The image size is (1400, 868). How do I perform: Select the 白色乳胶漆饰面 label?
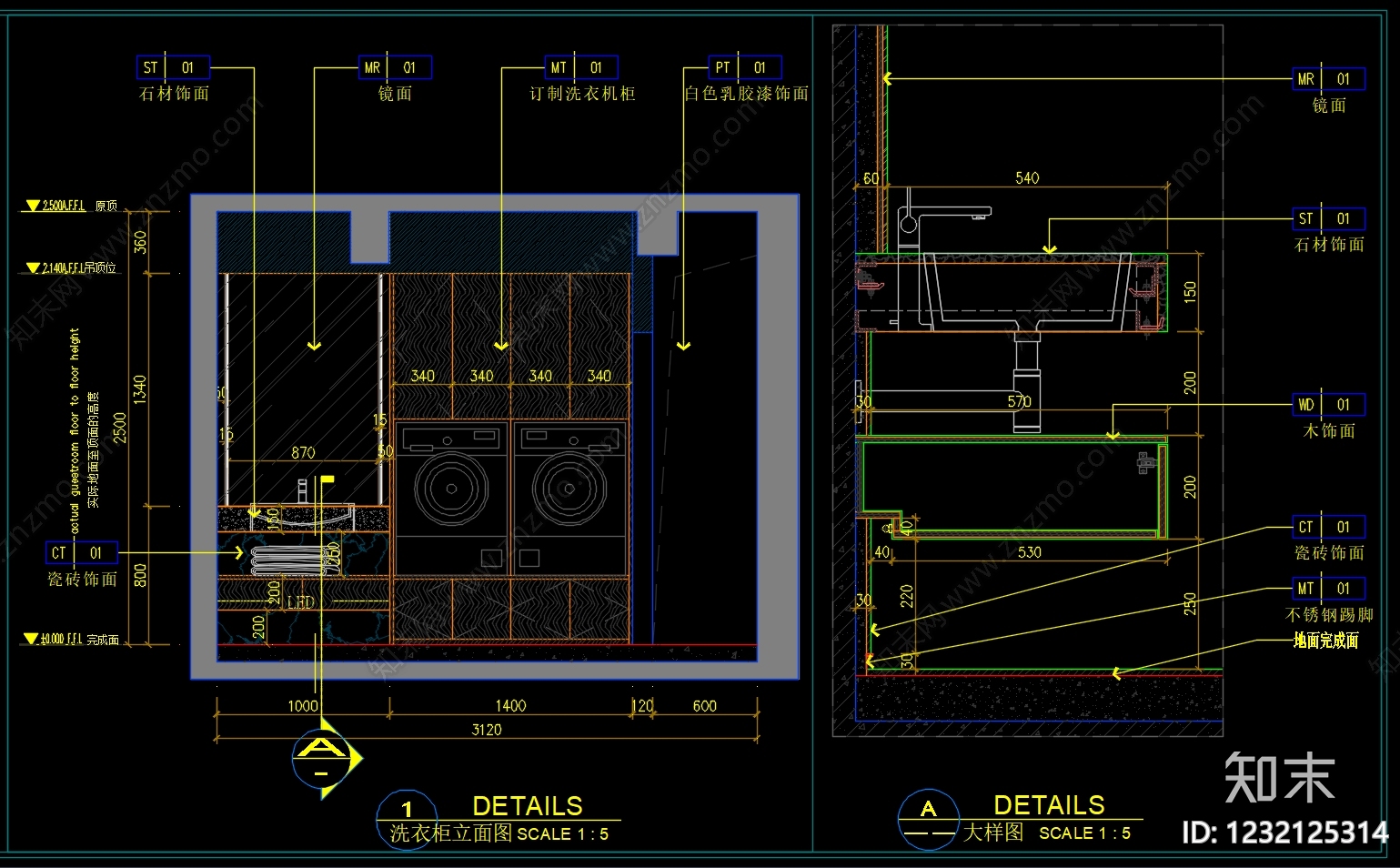pos(747,94)
